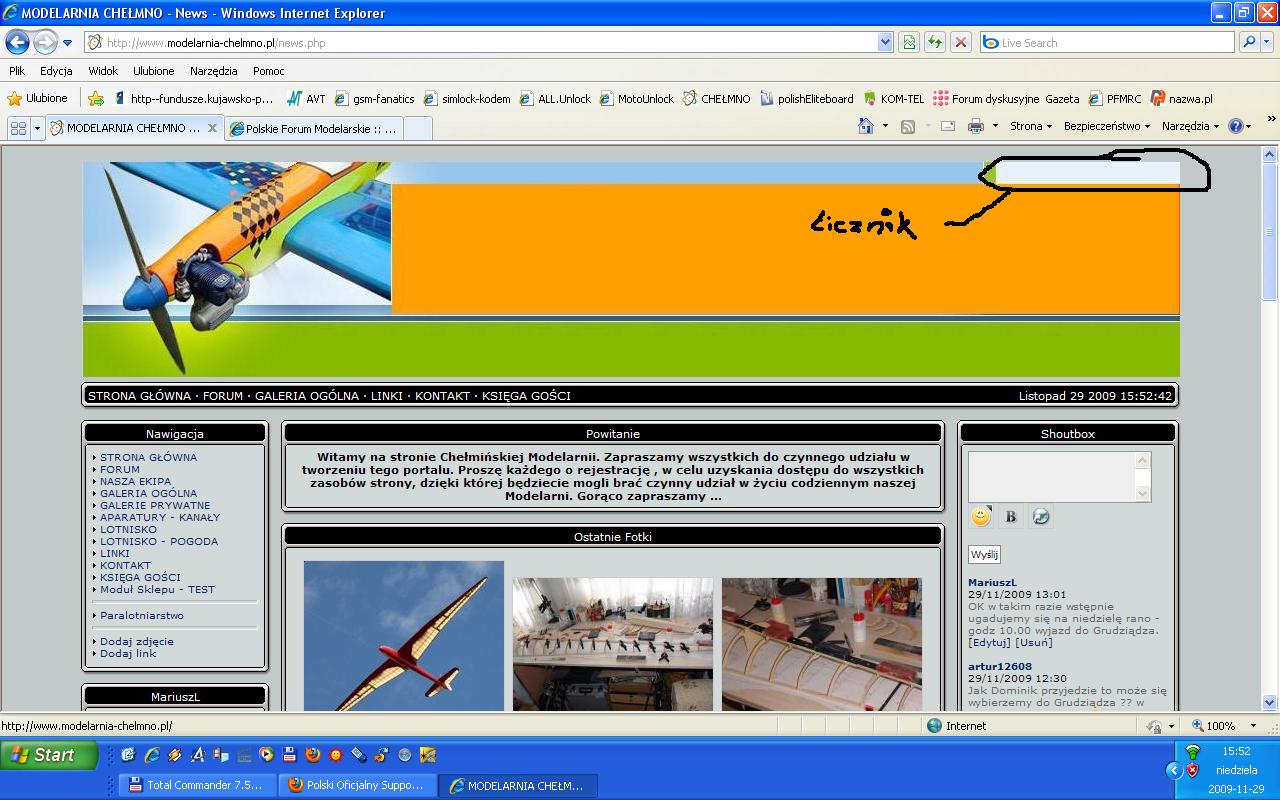Click the browser Forward arrow button
The height and width of the screenshot is (800, 1280).
[45, 42]
